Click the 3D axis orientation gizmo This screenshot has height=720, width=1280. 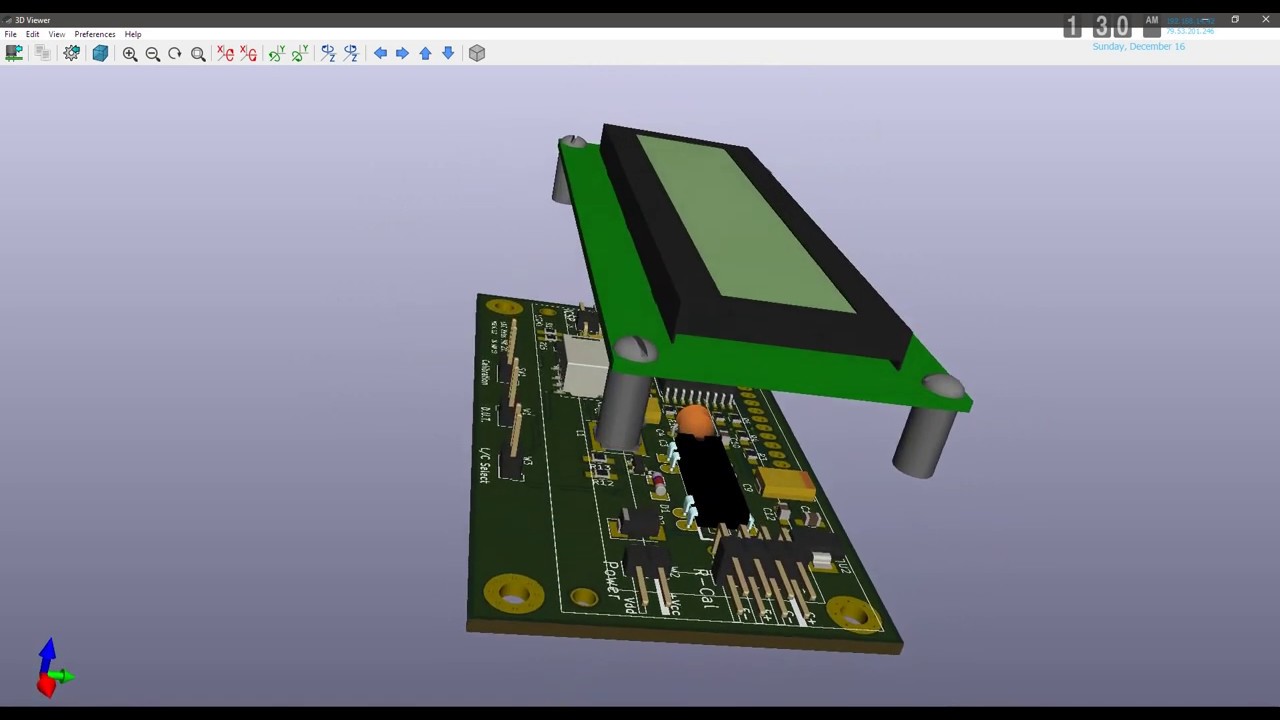(x=53, y=669)
